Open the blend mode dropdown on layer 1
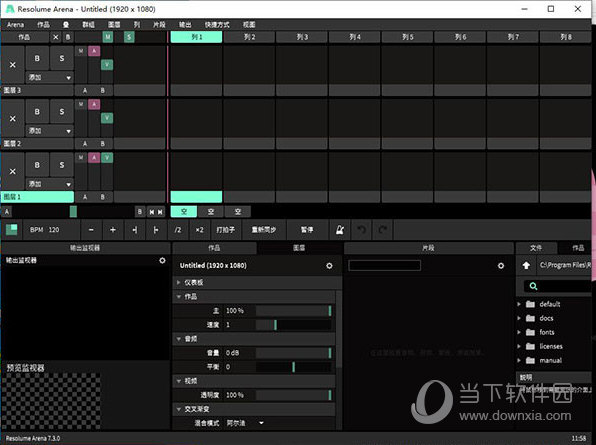This screenshot has width=596, height=445. click(49, 184)
